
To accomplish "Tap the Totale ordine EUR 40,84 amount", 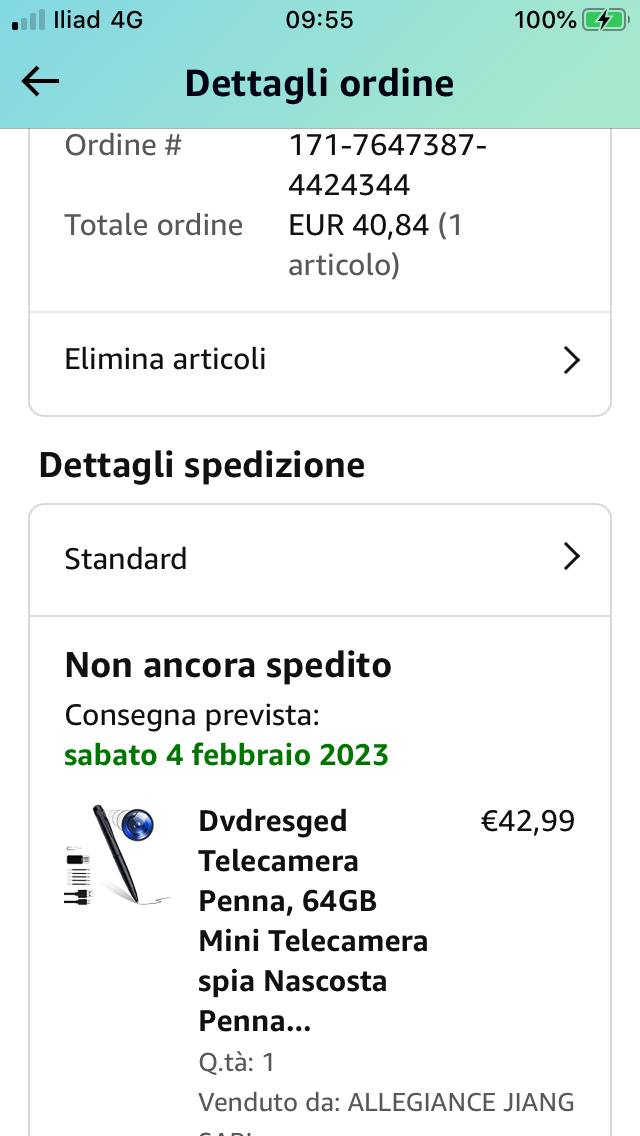I will click(375, 245).
